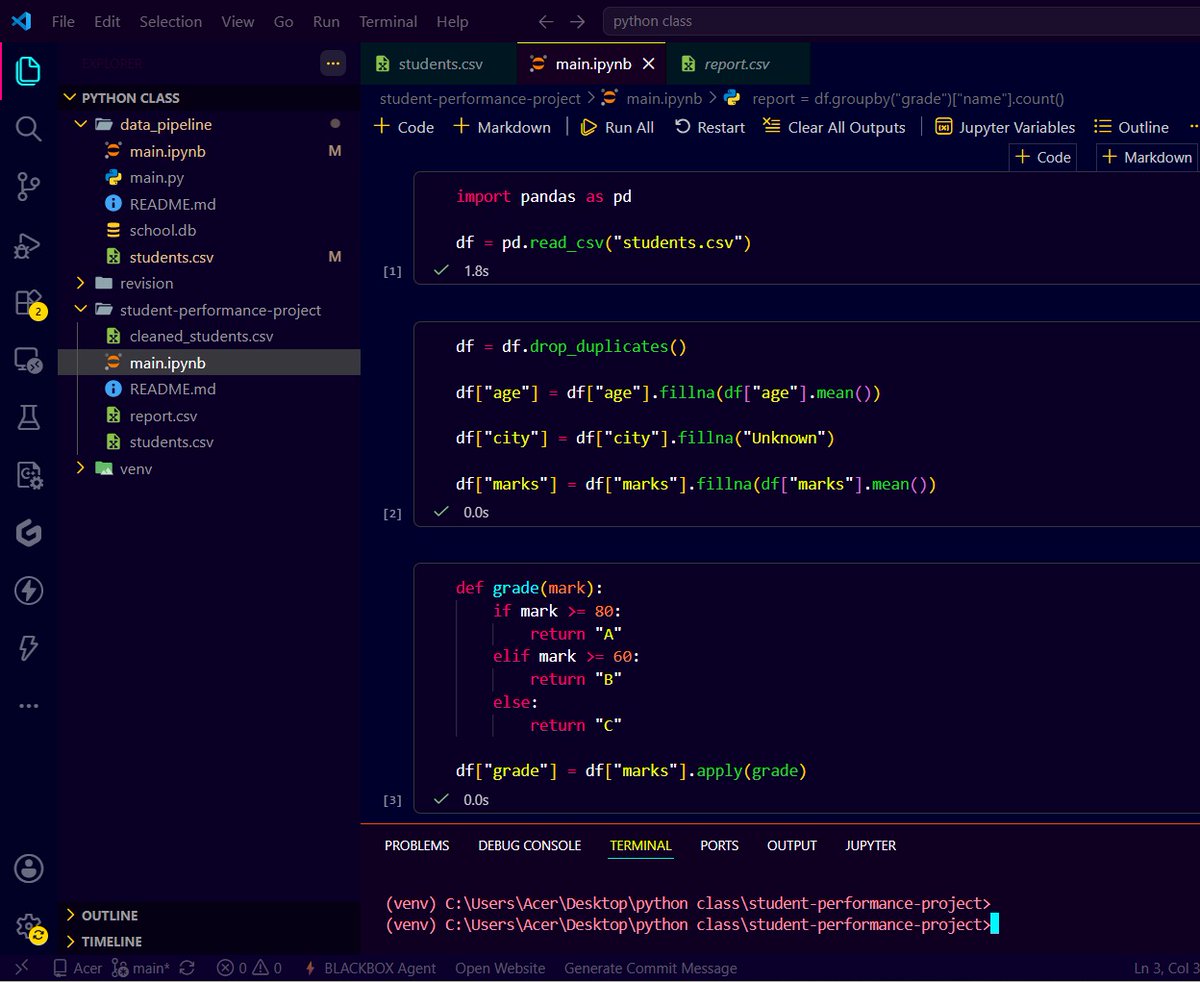The image size is (1200, 982).
Task: Open the File menu
Action: tap(63, 21)
